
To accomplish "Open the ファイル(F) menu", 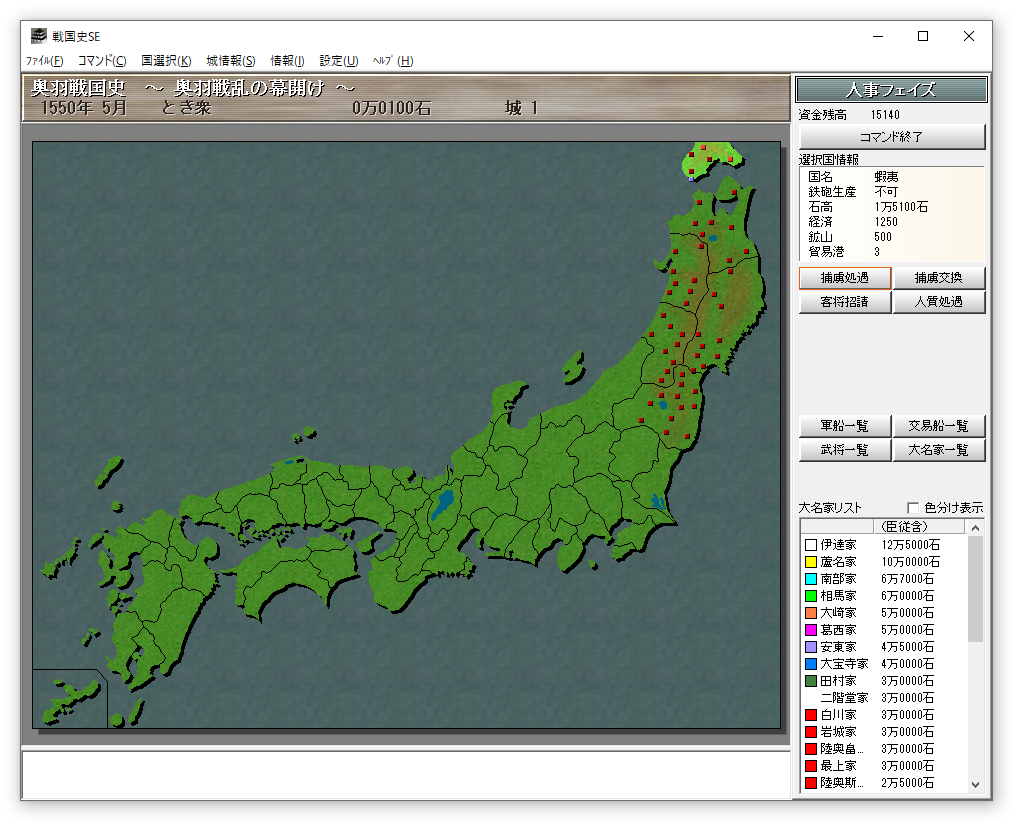I will point(44,61).
